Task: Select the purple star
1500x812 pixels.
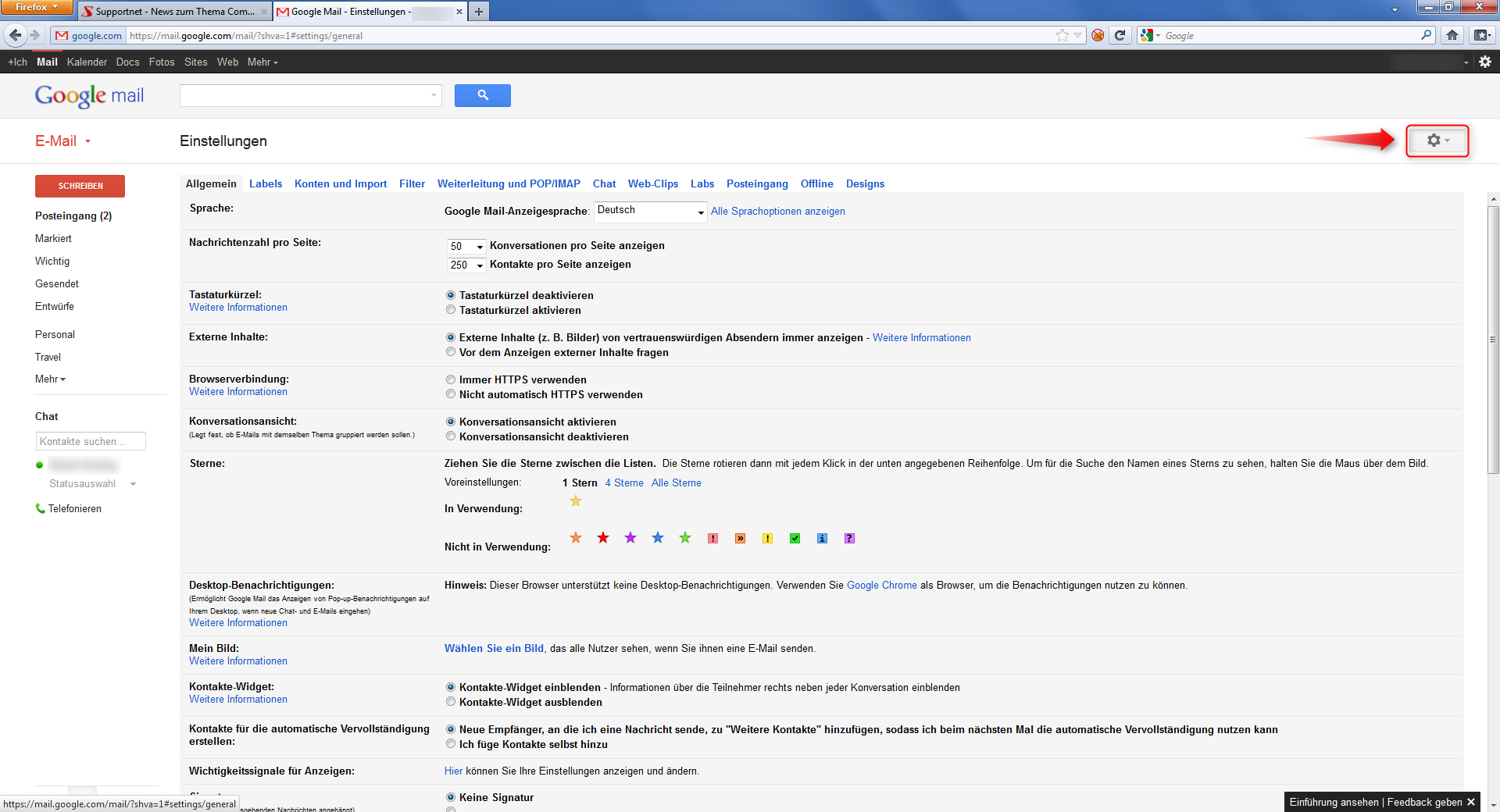Action: click(x=630, y=538)
